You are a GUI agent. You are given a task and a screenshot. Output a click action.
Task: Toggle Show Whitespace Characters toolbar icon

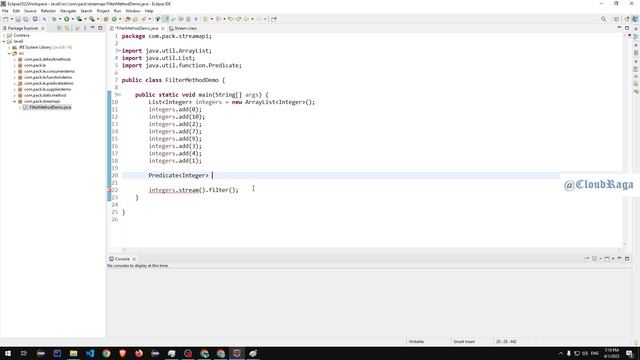pos(196,19)
